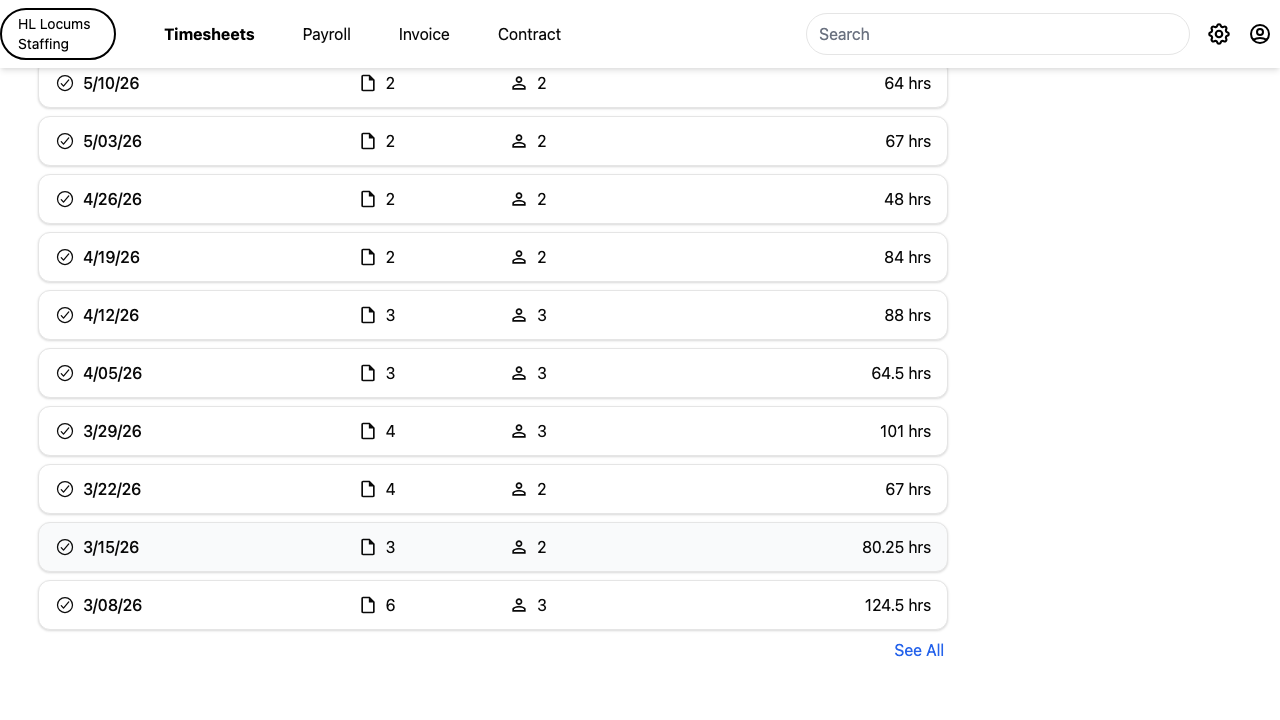Click the person icon in the 4/19/26 row
Image resolution: width=1280 pixels, height=720 pixels.
coord(519,257)
